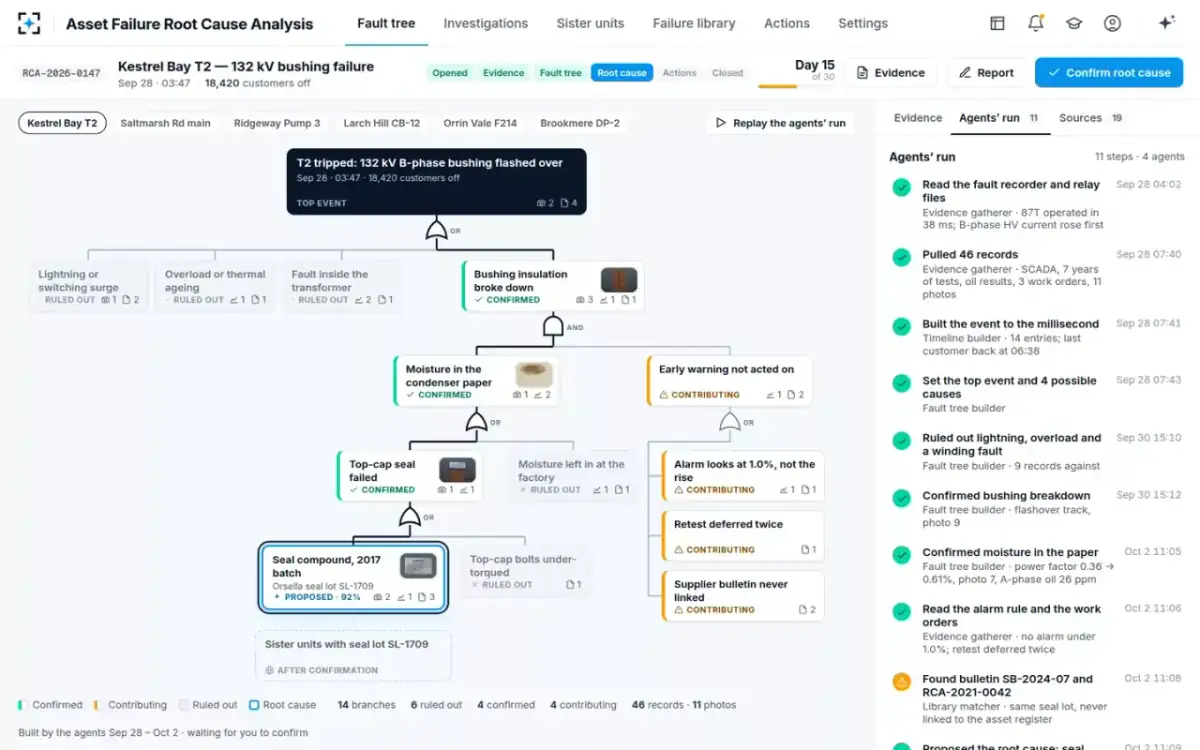This screenshot has height=750, width=1200.
Task: Open the user profile icon
Action: (x=1112, y=23)
